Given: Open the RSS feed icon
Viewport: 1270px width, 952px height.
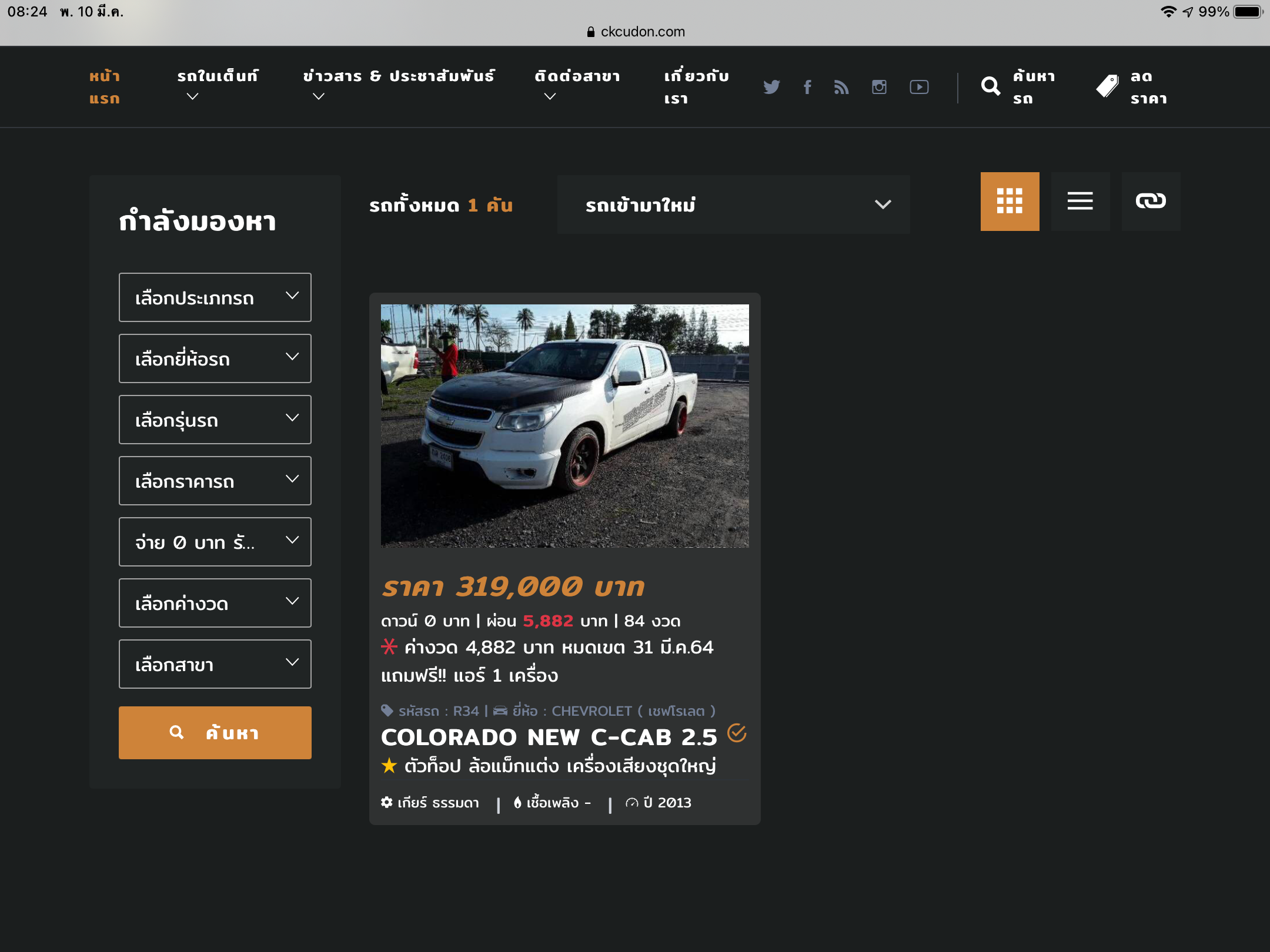Looking at the screenshot, I should [841, 87].
